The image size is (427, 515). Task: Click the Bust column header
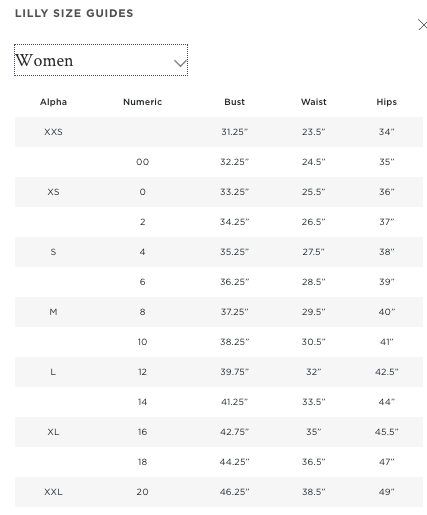pyautogui.click(x=234, y=102)
